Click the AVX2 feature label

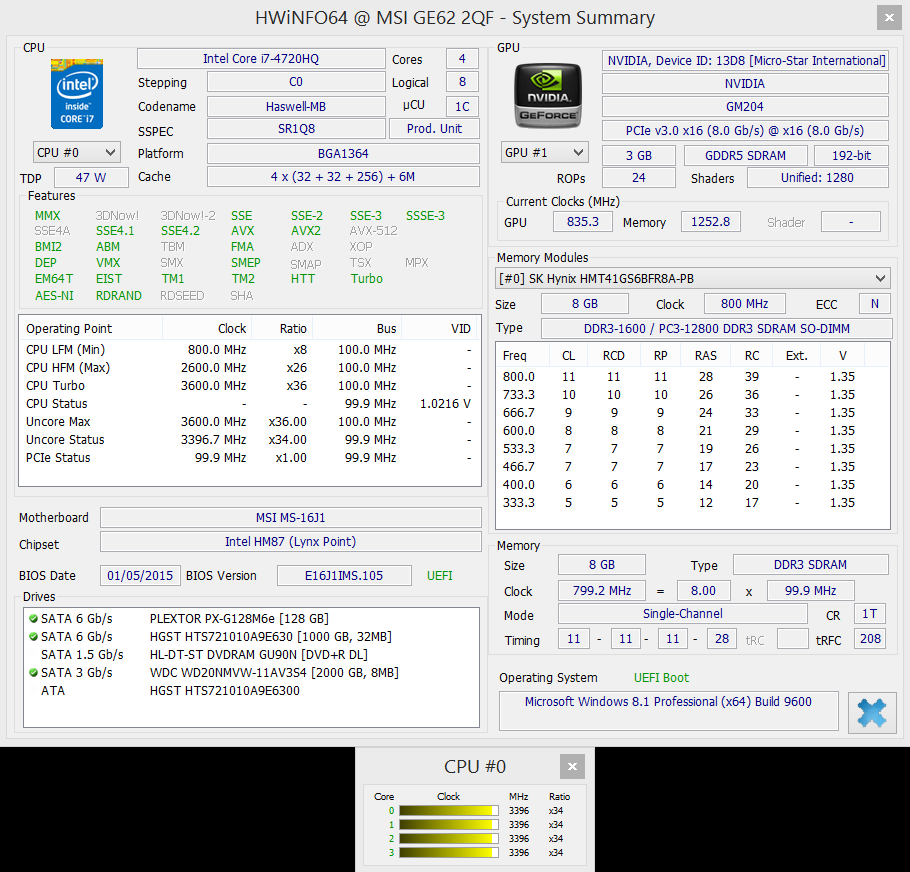click(x=306, y=231)
